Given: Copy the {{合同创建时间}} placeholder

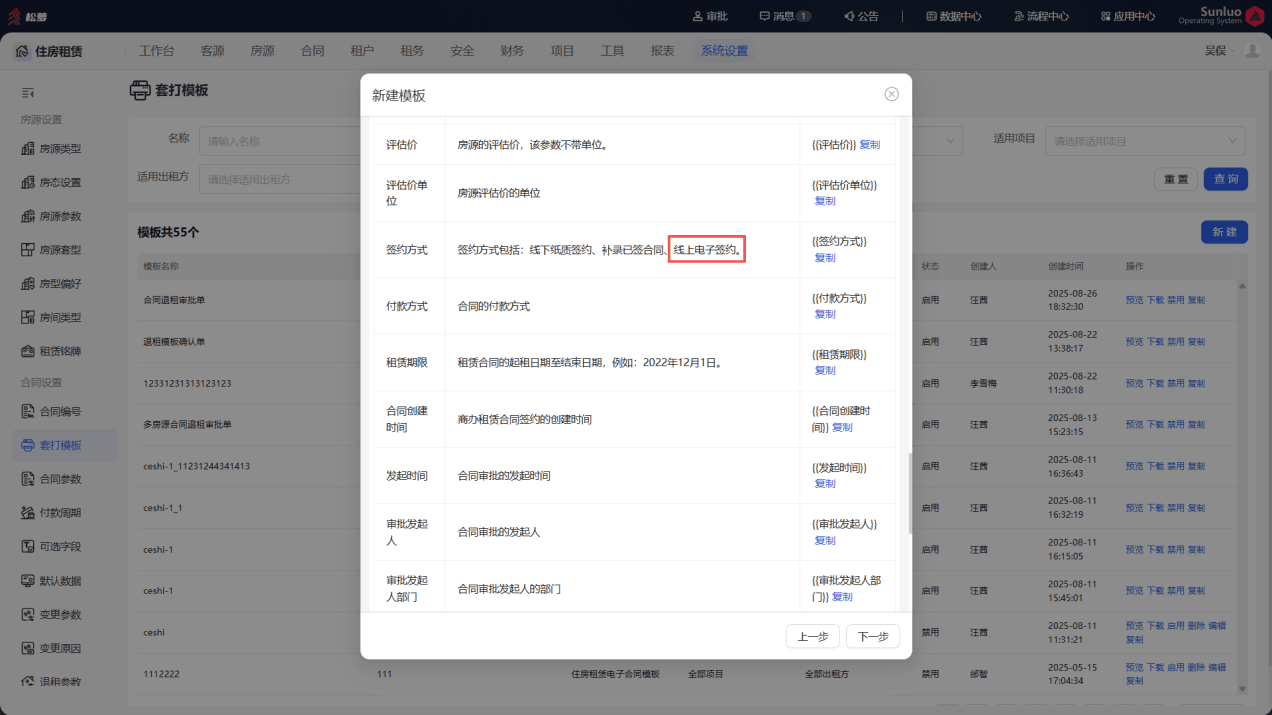Looking at the screenshot, I should [x=842, y=427].
